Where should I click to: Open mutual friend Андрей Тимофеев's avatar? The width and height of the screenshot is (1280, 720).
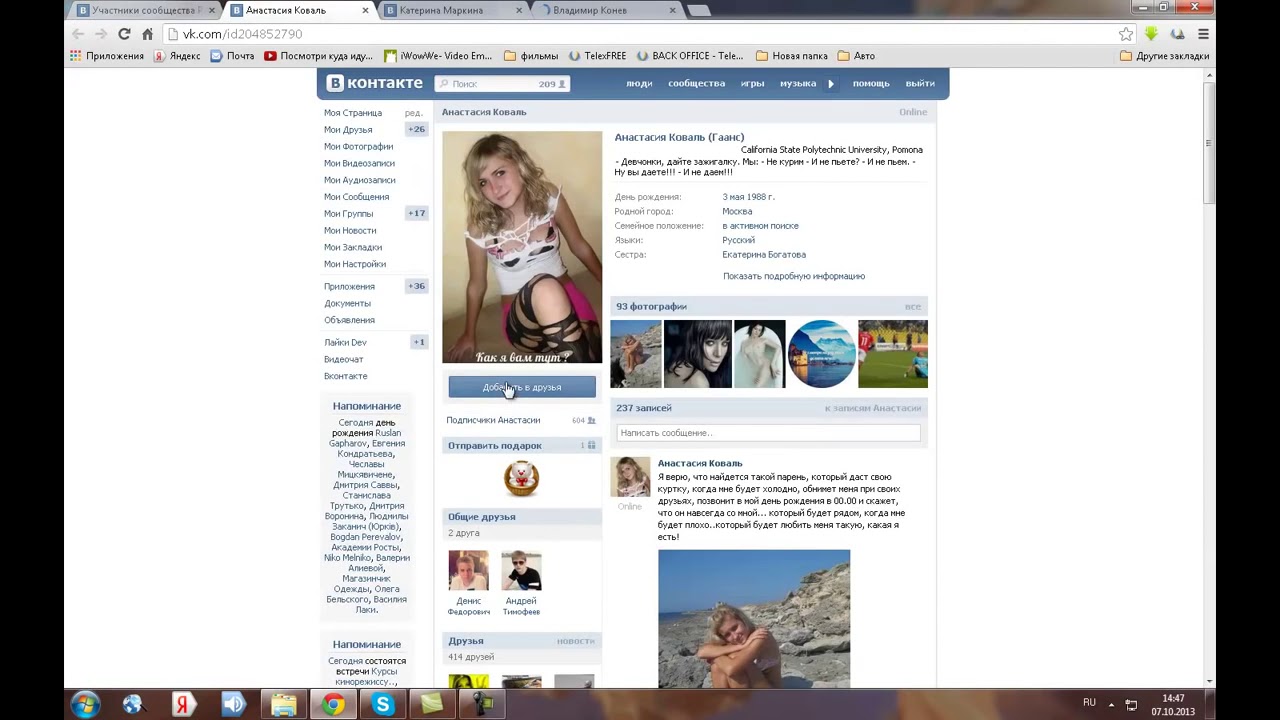521,571
